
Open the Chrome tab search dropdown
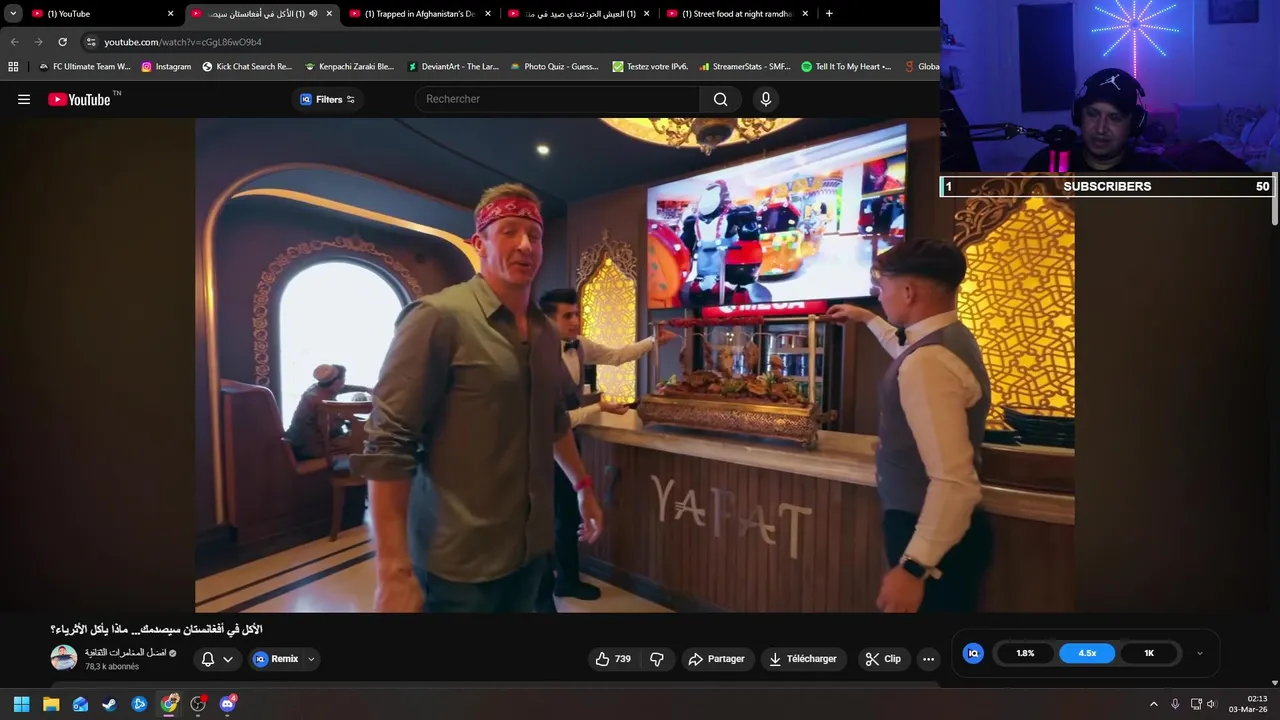[13, 14]
